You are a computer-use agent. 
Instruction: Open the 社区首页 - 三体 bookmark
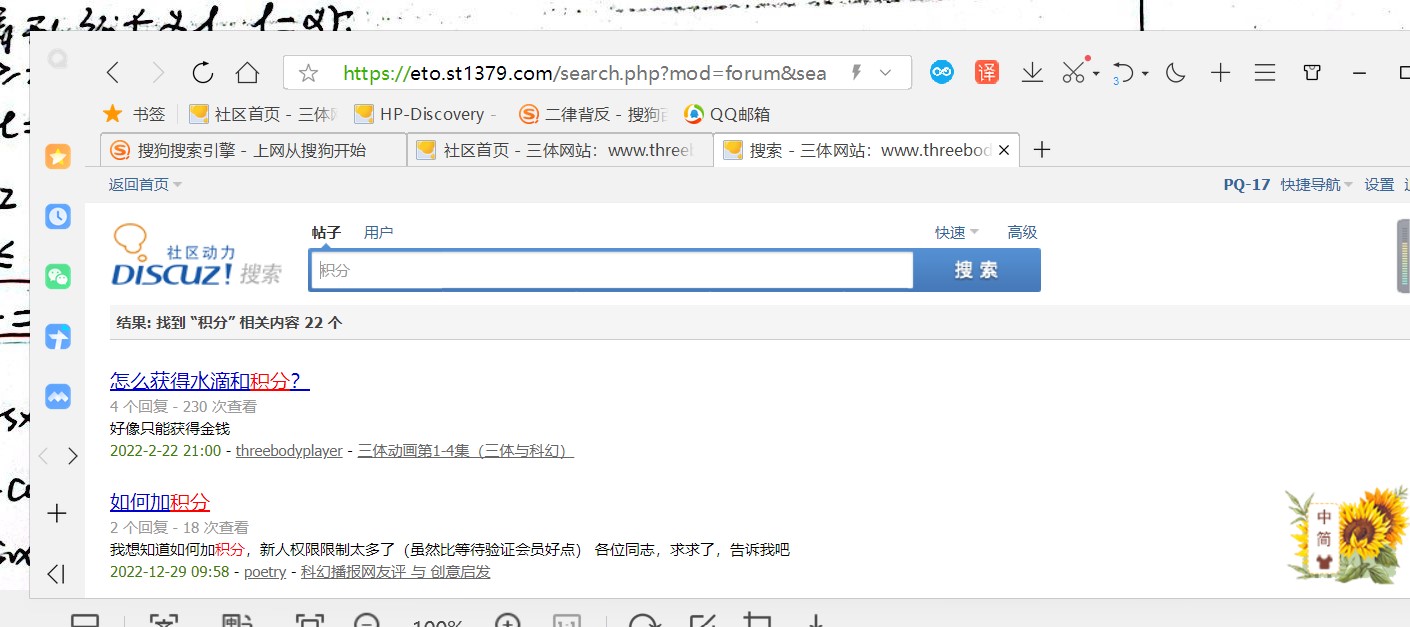263,114
